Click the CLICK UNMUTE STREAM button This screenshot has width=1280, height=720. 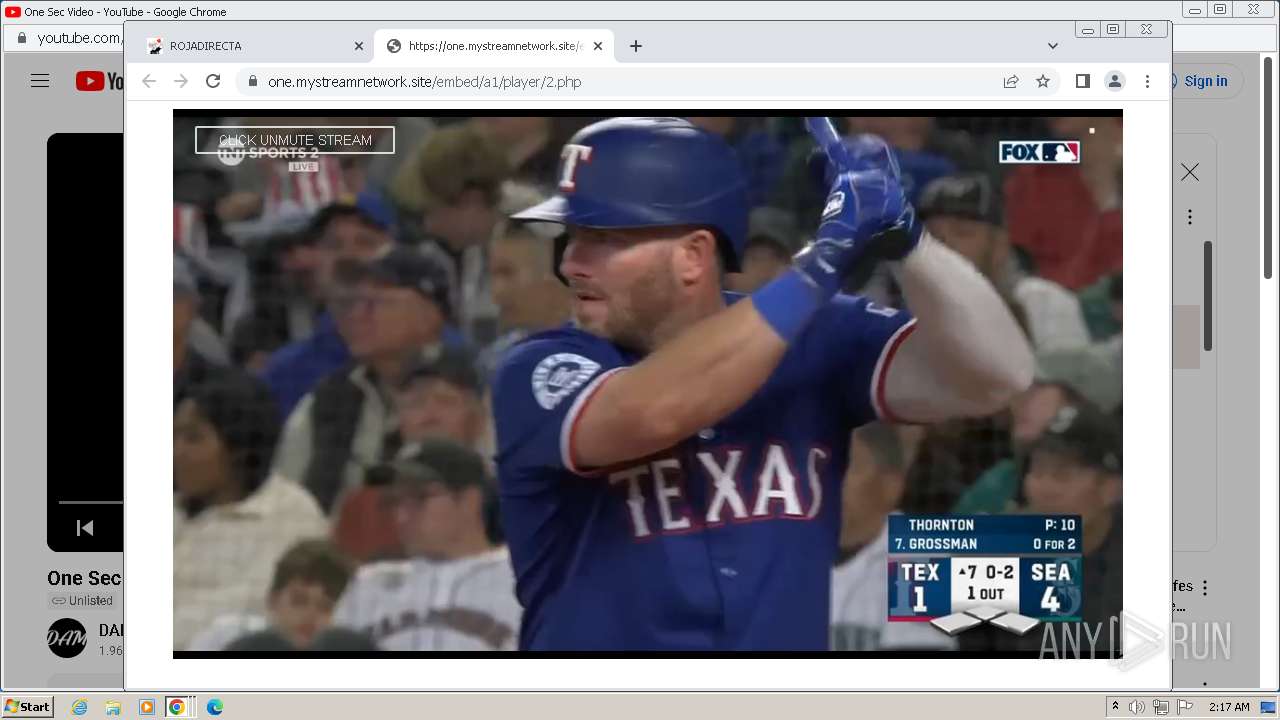[x=295, y=140]
